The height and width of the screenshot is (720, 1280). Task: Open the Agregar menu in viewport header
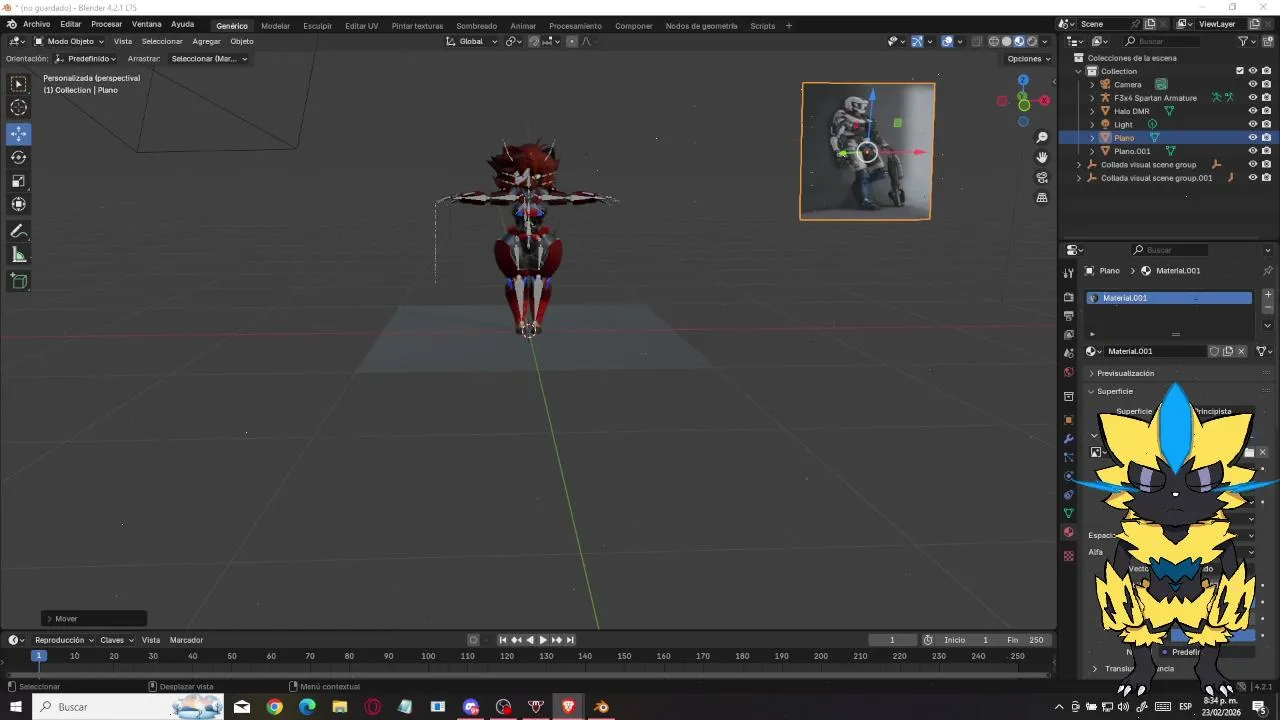click(206, 41)
